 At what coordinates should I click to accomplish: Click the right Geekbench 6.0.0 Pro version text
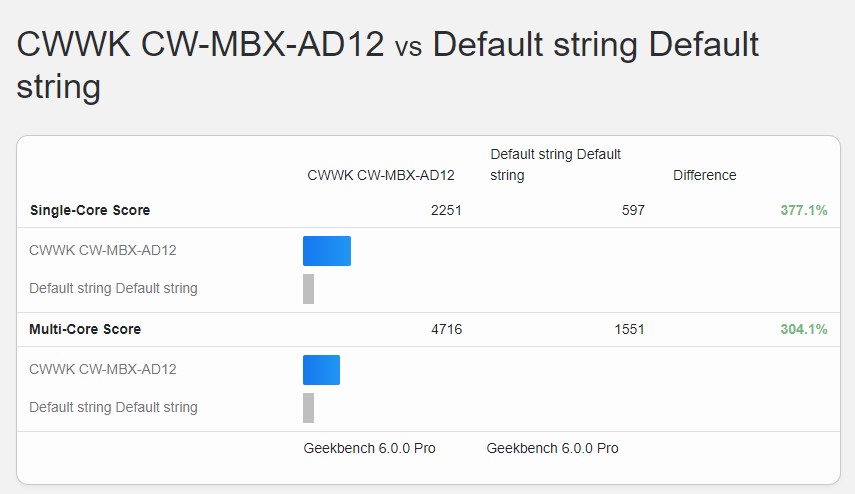552,448
